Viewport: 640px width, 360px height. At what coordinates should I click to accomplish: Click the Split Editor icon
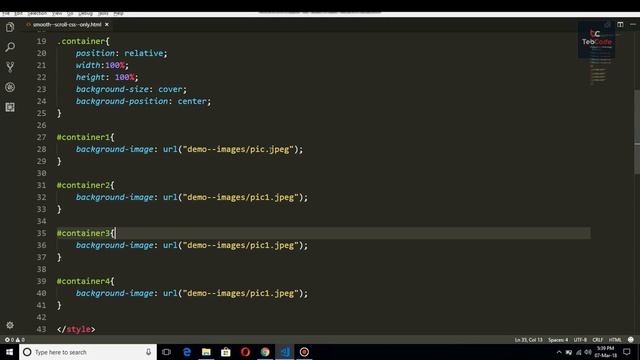point(620,24)
